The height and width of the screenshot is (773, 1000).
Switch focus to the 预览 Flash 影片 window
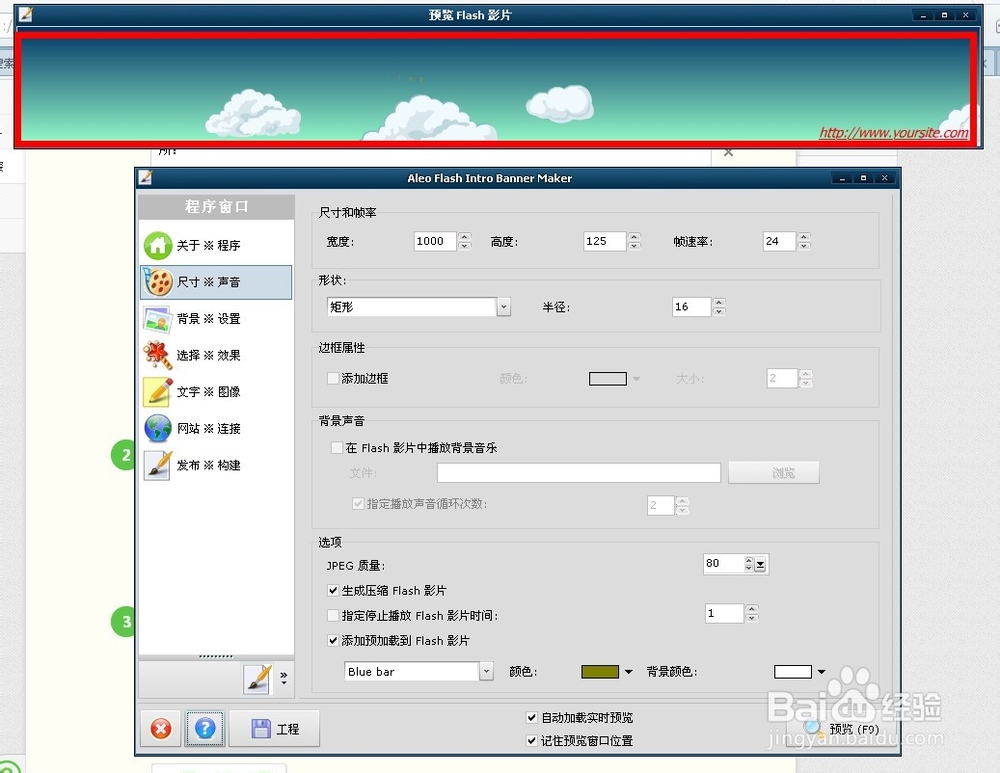469,14
